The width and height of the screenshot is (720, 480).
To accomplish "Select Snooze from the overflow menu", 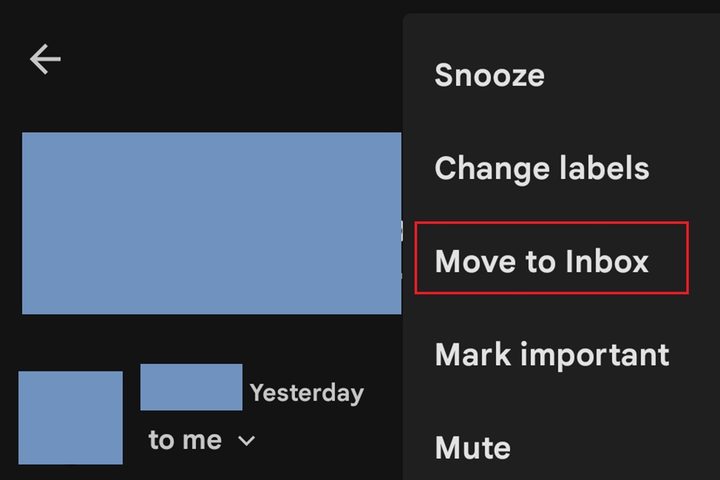I will pyautogui.click(x=489, y=75).
